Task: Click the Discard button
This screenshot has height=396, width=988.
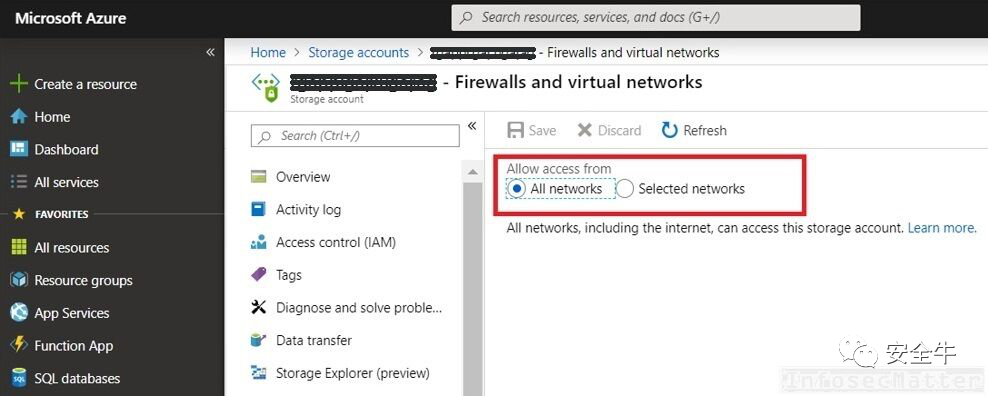Action: click(609, 131)
